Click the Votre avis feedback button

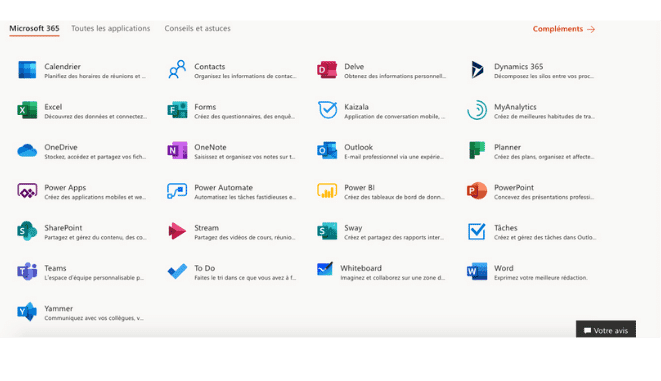pos(606,330)
